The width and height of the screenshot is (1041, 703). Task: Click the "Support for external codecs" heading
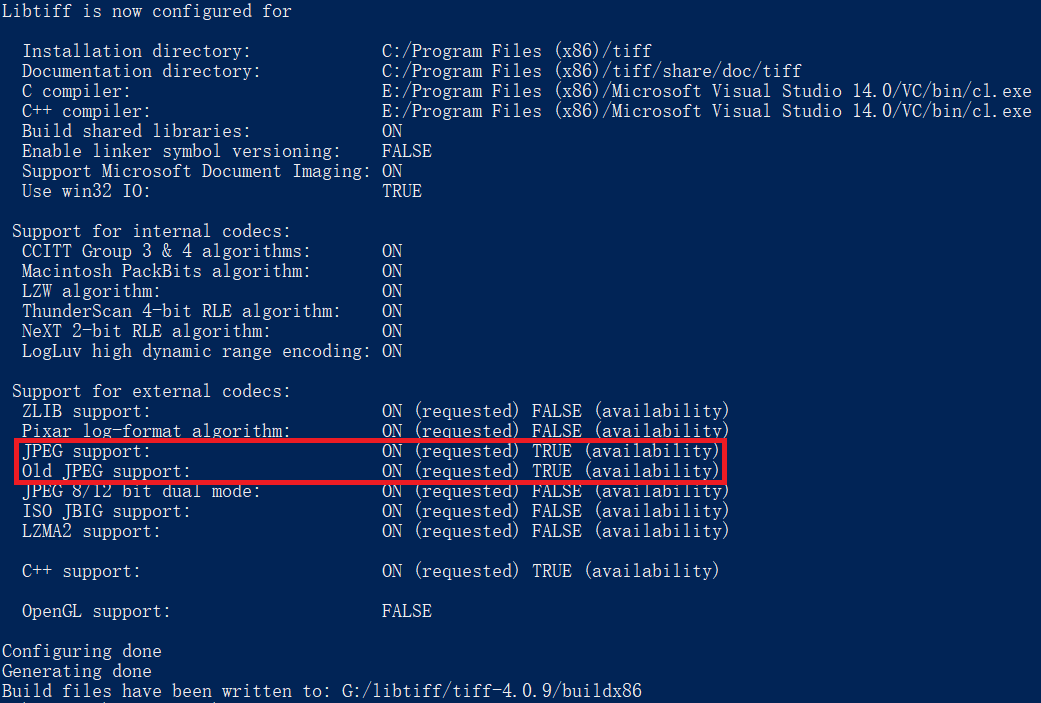tap(151, 391)
